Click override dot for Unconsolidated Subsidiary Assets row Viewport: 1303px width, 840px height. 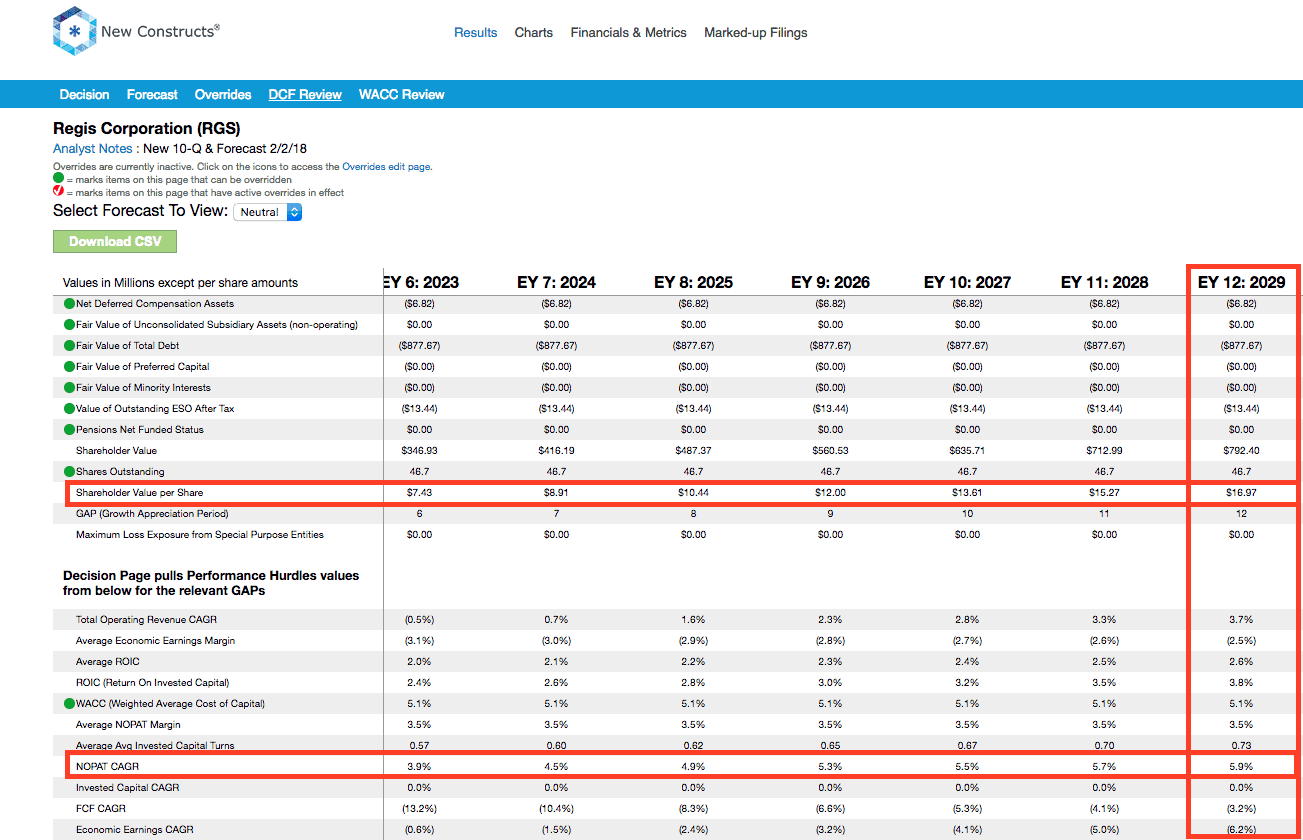[69, 325]
